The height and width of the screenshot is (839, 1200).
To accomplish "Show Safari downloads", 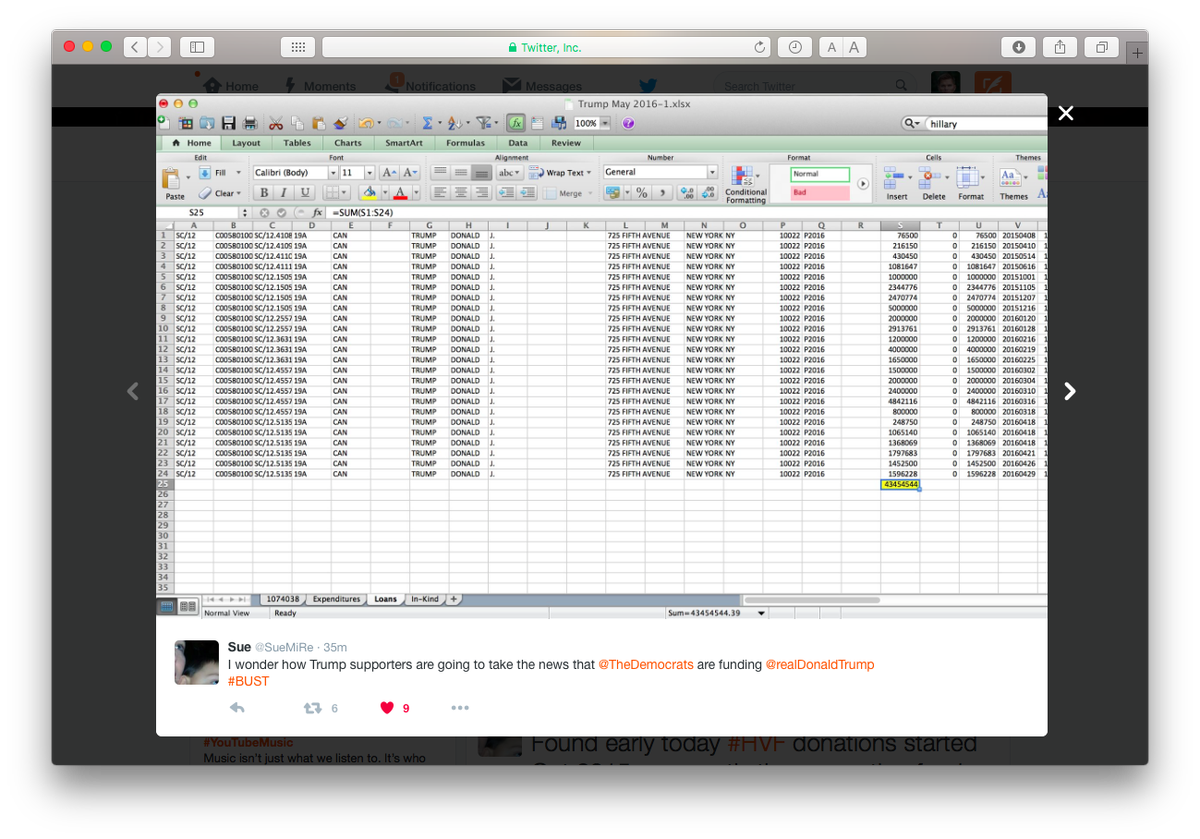I will (1019, 47).
